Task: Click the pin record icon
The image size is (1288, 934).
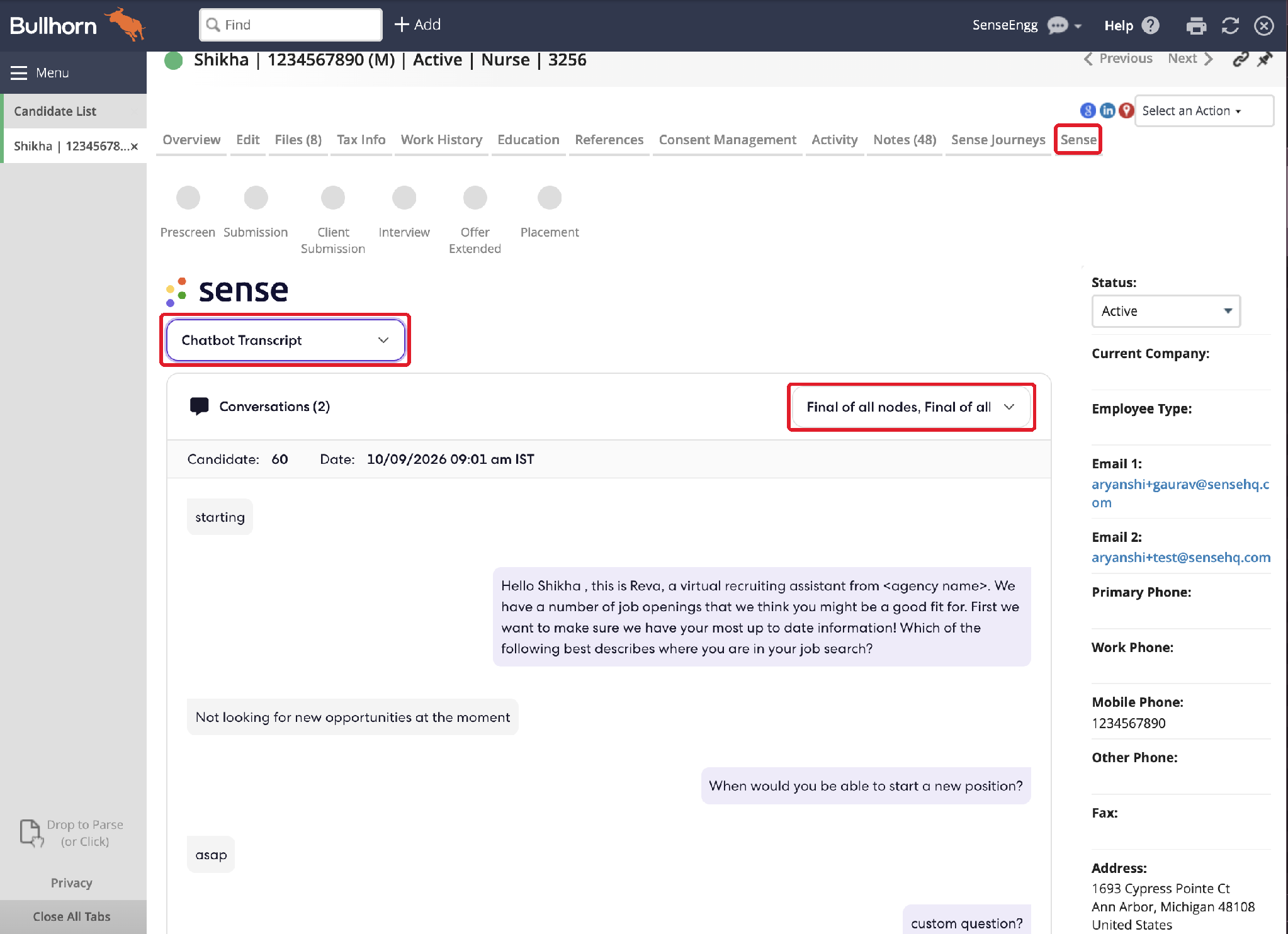Action: pos(1265,59)
